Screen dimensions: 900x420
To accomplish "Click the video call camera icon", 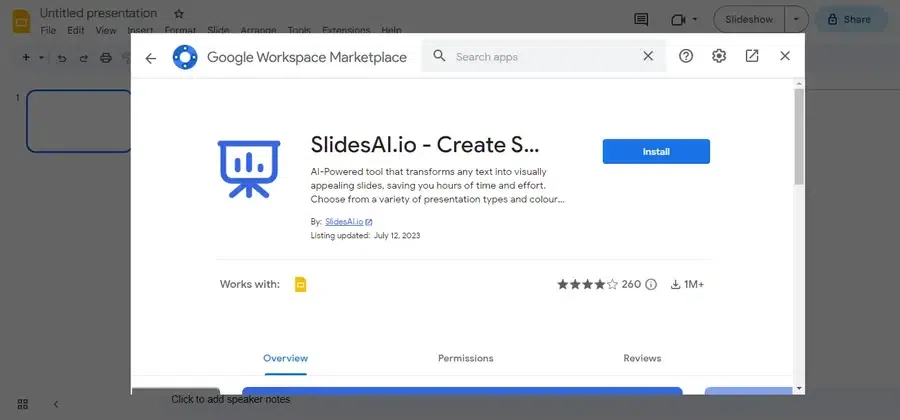I will [x=678, y=20].
